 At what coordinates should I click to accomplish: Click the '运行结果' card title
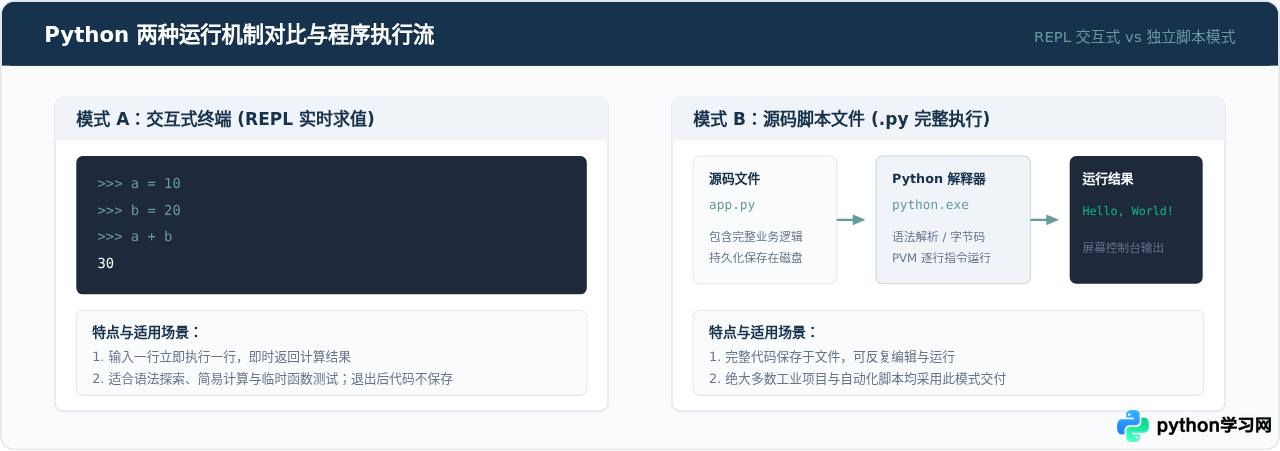(1108, 179)
